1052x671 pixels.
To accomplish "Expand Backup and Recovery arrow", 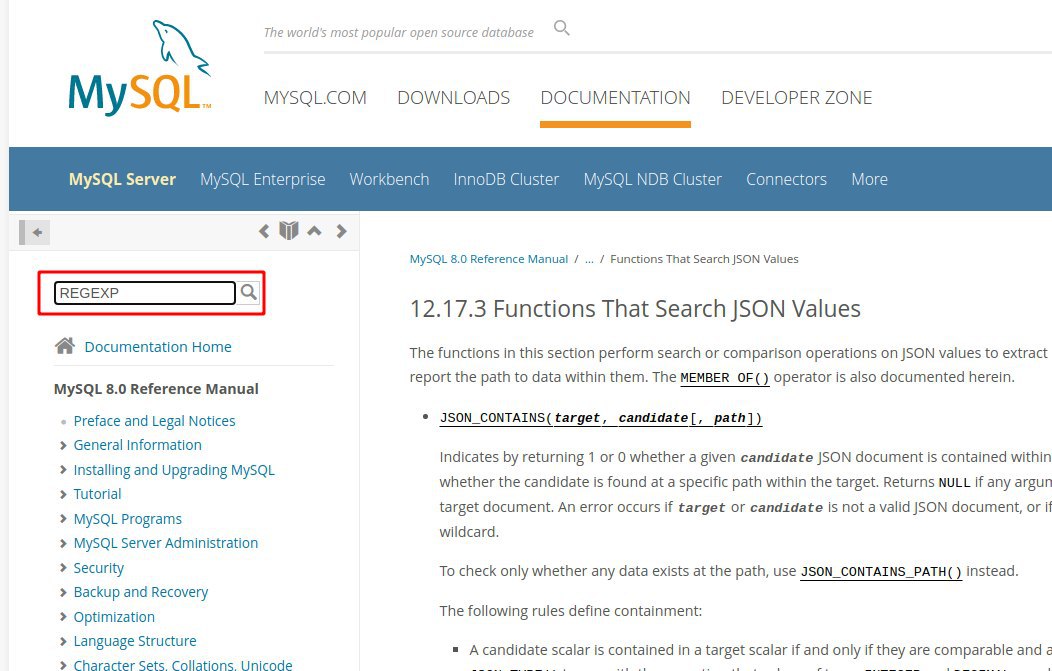I will 63,592.
